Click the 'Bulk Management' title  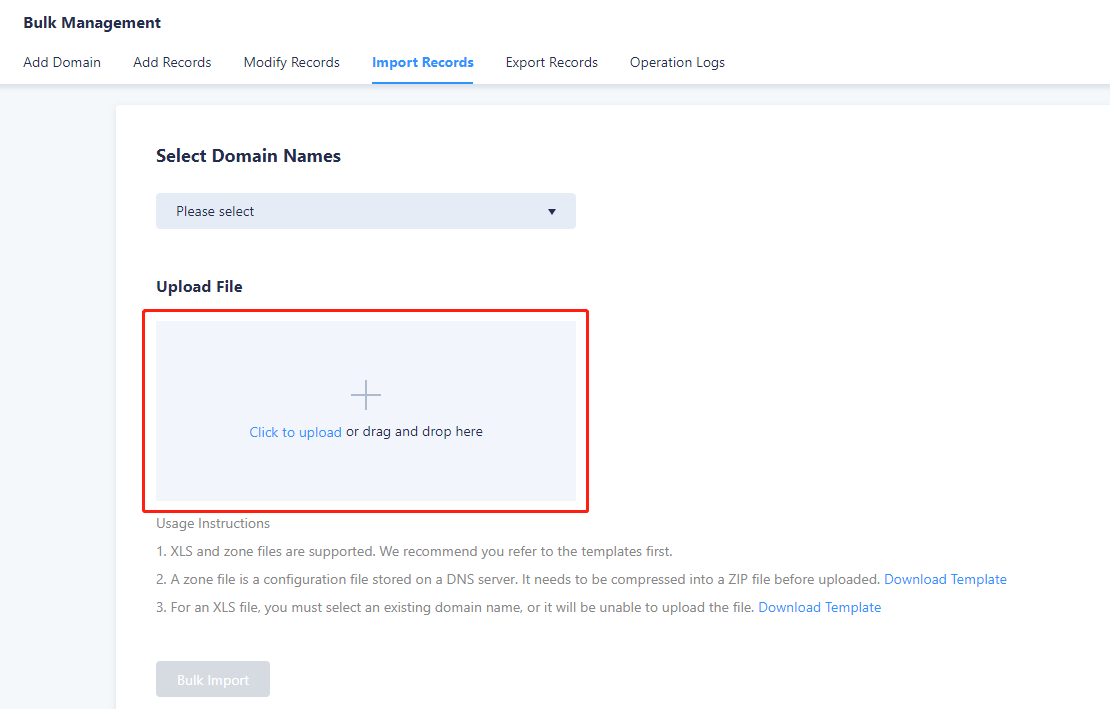tap(92, 23)
